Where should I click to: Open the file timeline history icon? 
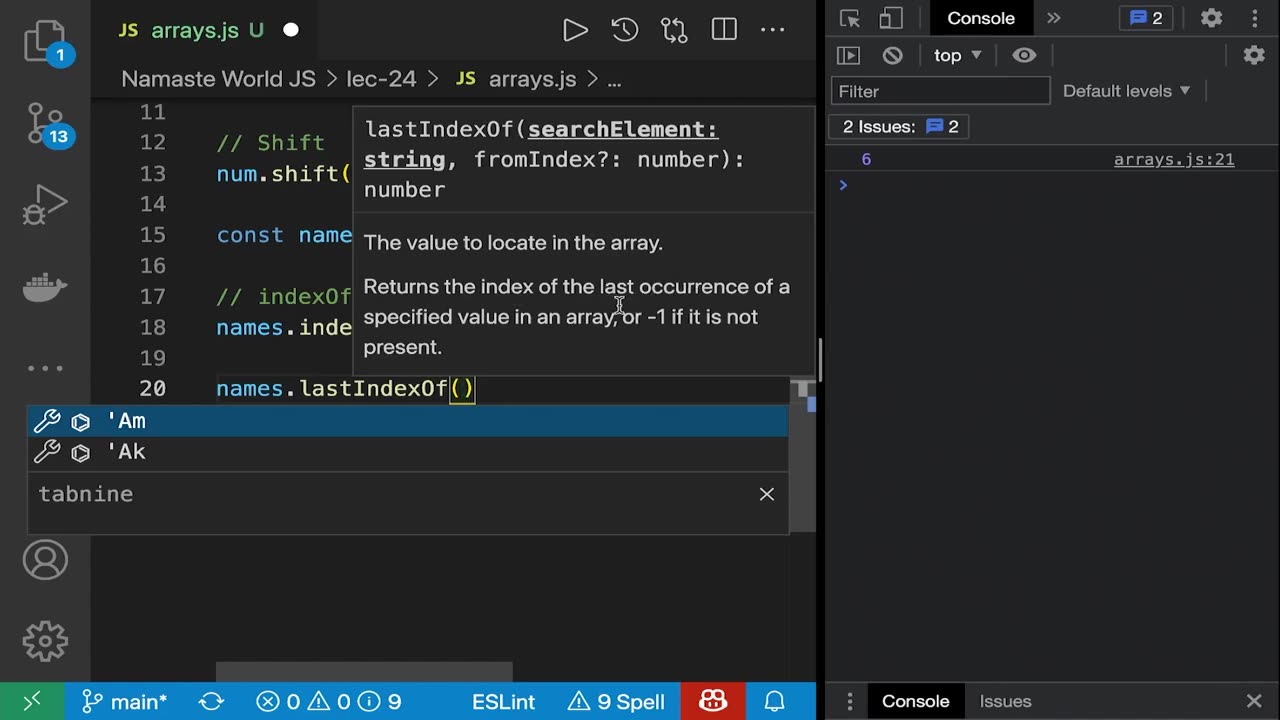625,31
